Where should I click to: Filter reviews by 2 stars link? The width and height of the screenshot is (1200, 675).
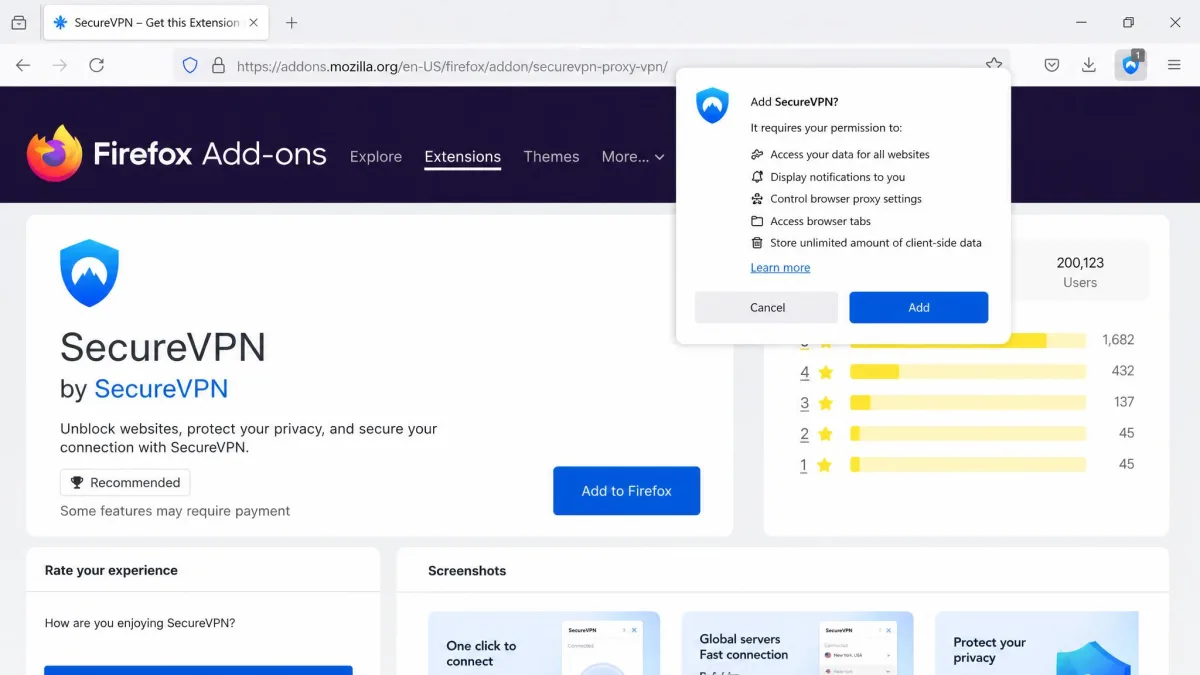(x=804, y=433)
